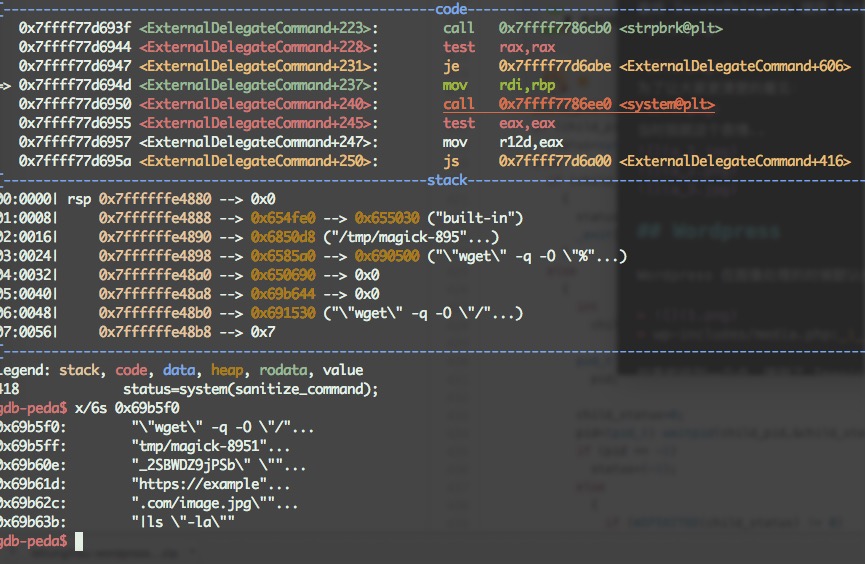Click 'data' word in the legend
This screenshot has height=564, width=865.
point(179,370)
